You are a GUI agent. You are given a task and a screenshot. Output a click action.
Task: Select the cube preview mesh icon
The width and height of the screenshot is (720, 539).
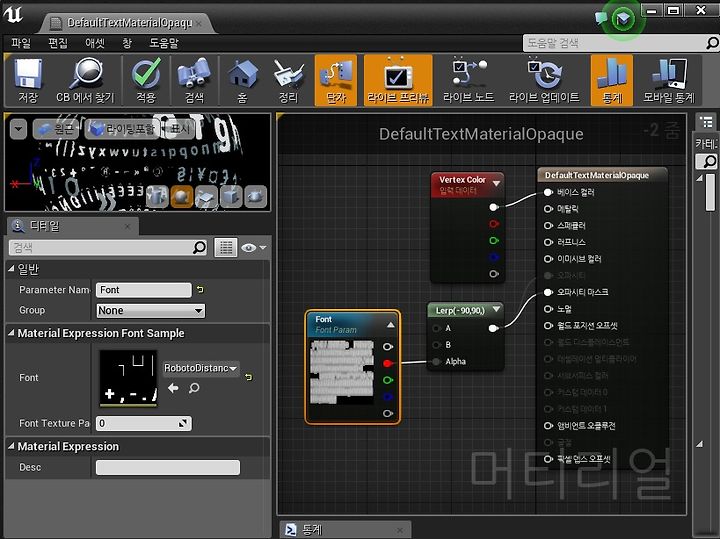(x=231, y=197)
